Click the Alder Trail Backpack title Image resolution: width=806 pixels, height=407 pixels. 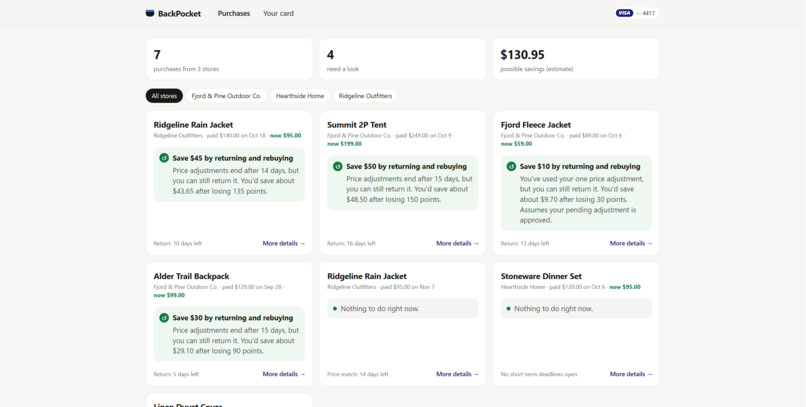coord(191,276)
